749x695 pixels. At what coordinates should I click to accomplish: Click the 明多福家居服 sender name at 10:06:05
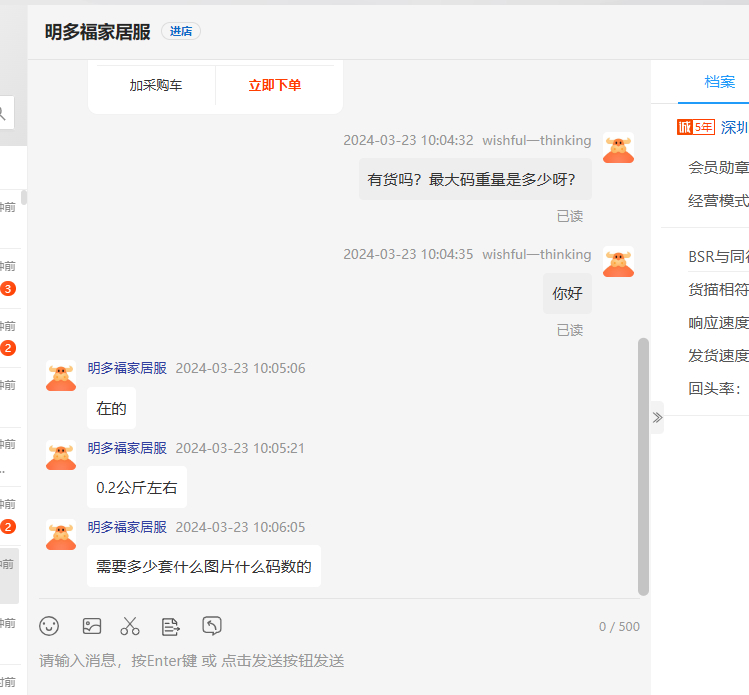click(127, 527)
